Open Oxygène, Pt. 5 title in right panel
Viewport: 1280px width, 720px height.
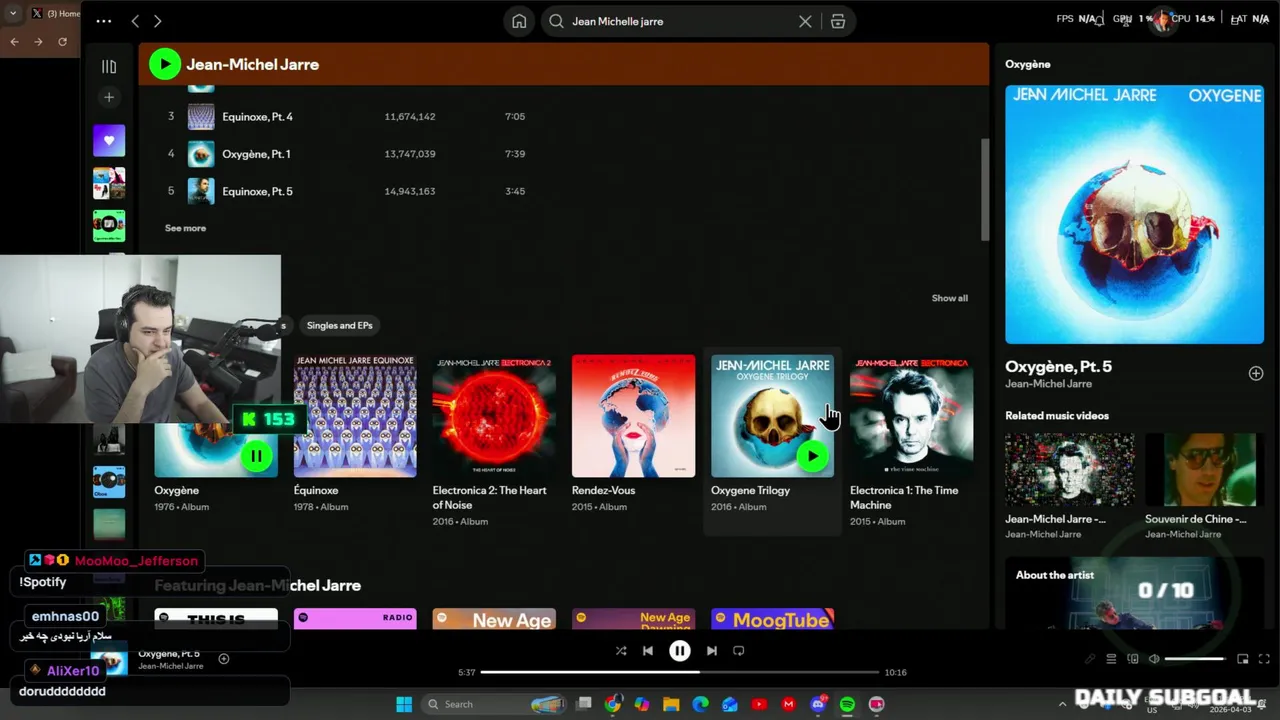tap(1058, 366)
